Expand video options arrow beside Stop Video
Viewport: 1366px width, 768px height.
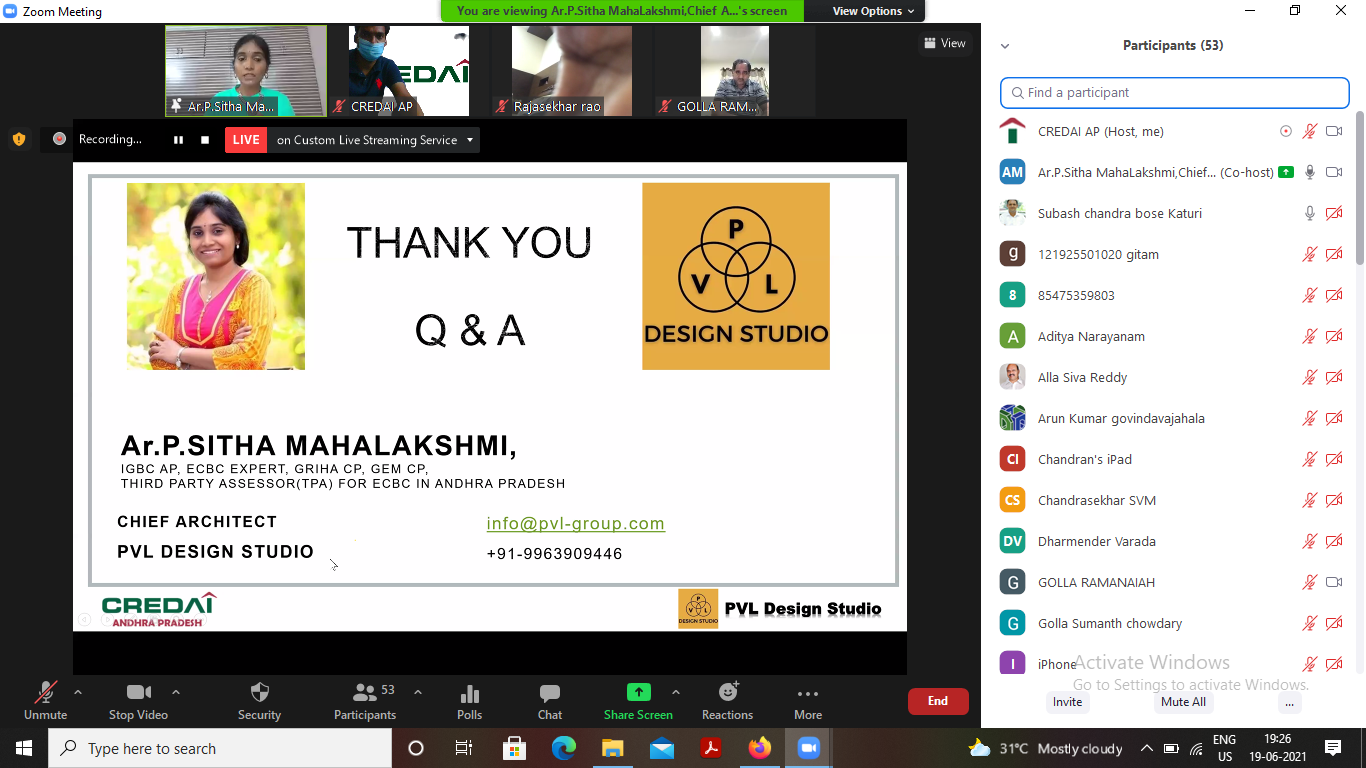click(176, 692)
